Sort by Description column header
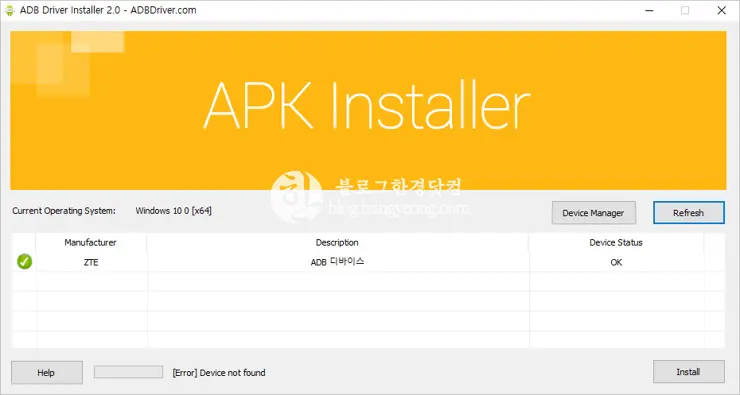The height and width of the screenshot is (395, 740). (337, 243)
